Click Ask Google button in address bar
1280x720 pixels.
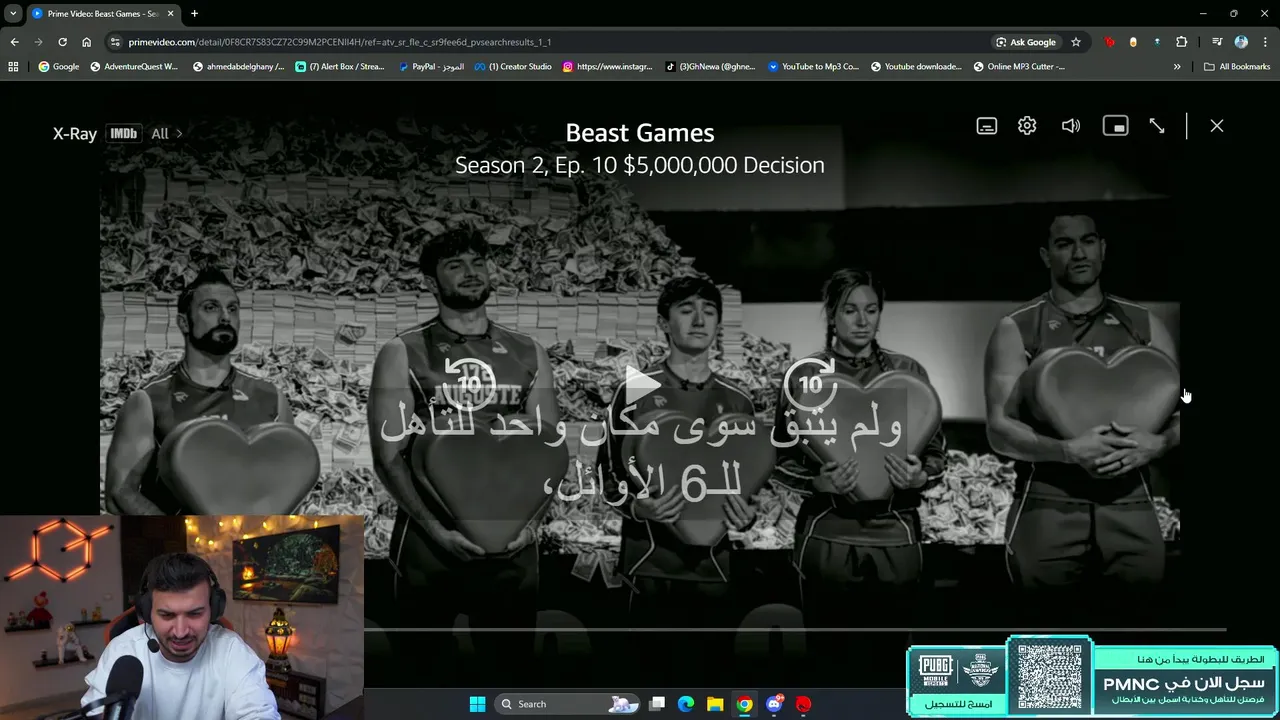1026,42
